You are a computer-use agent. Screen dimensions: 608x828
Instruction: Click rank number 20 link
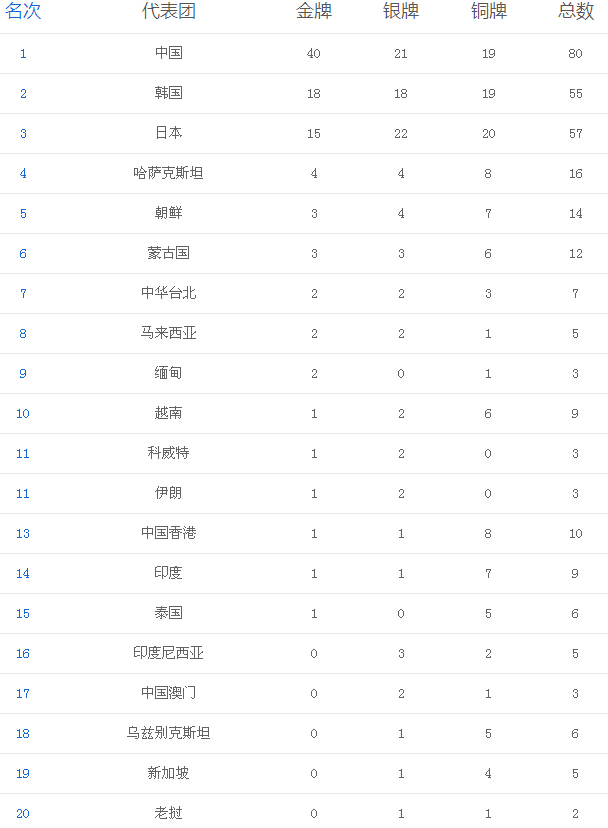(23, 813)
